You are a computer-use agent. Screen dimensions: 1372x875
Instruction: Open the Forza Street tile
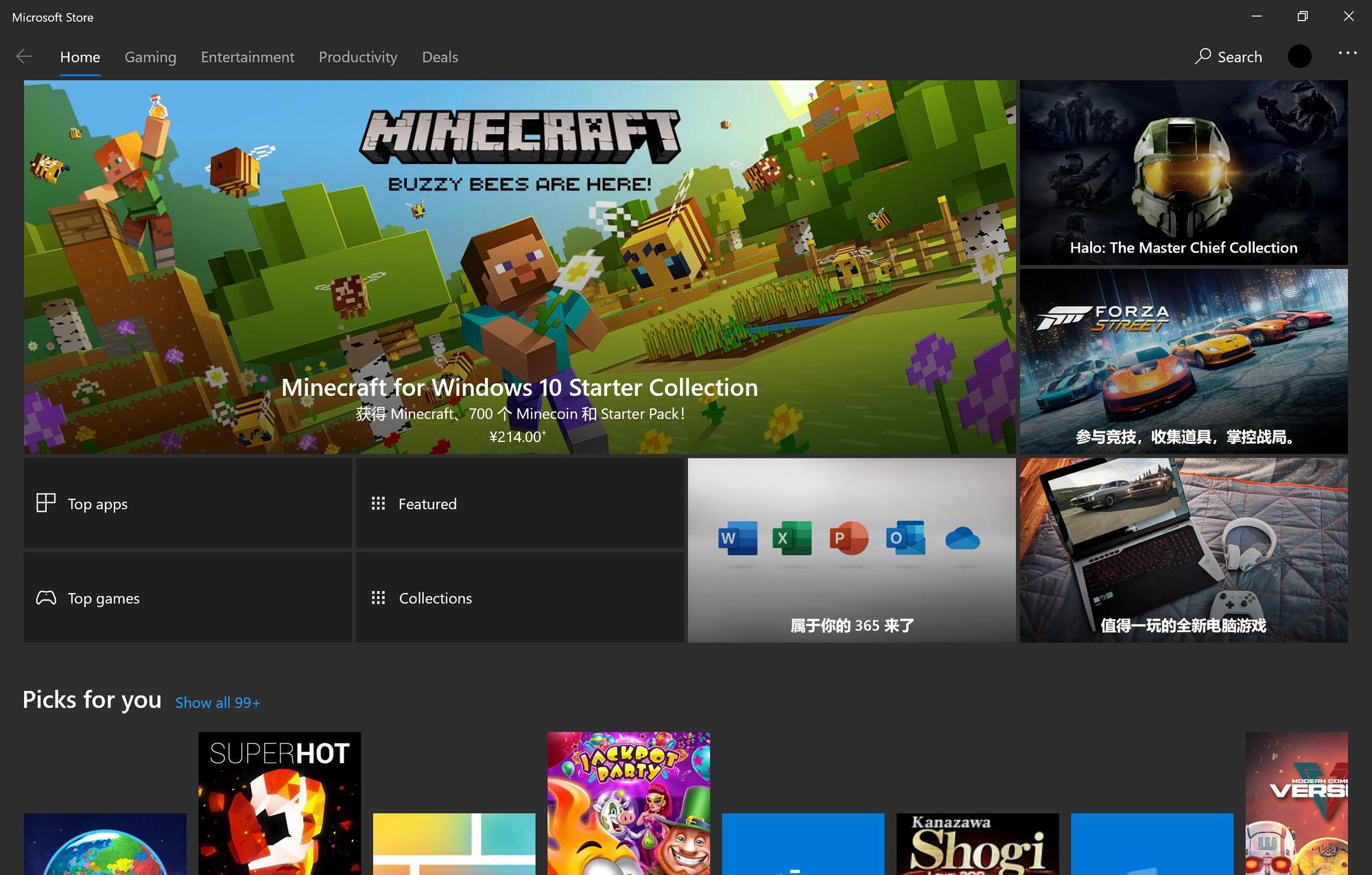click(1183, 361)
